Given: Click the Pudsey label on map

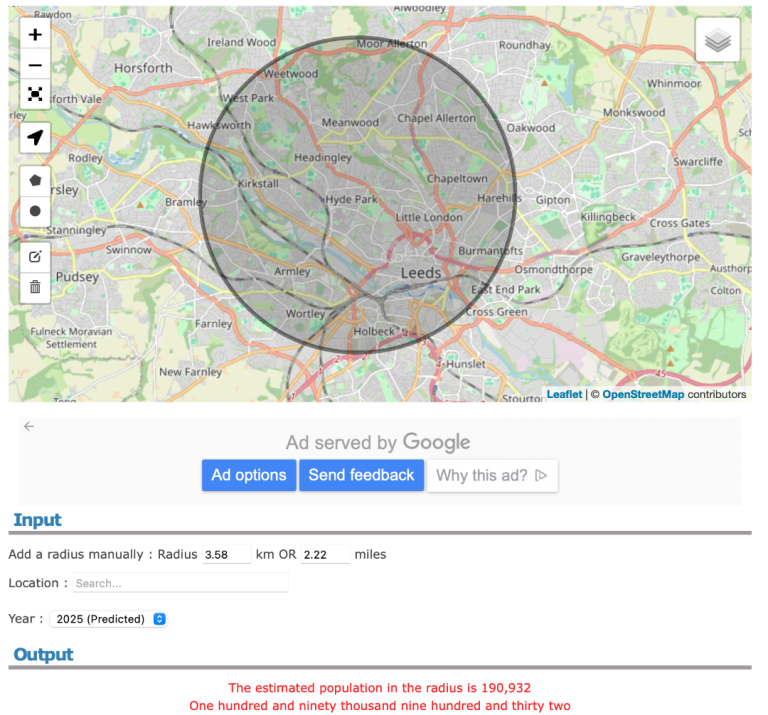Looking at the screenshot, I should point(77,277).
